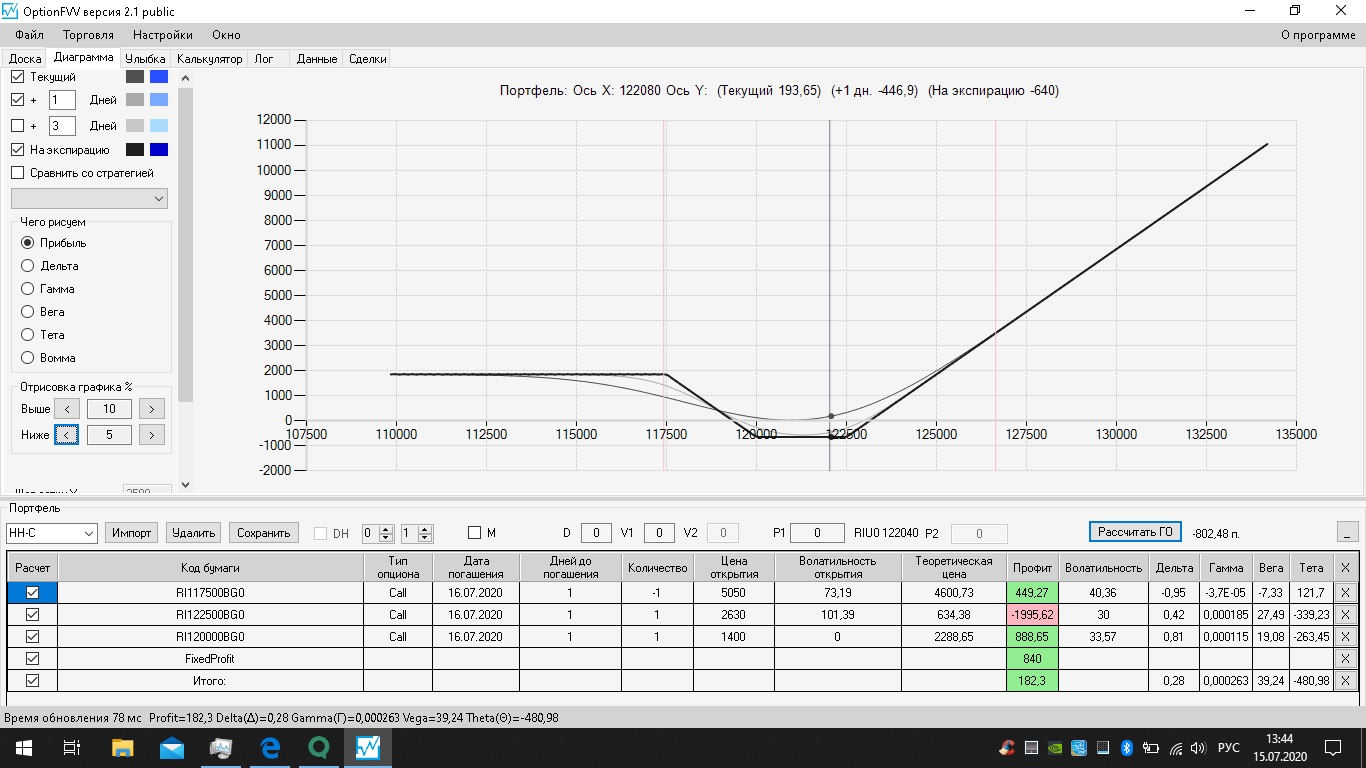The image size is (1366, 768).
Task: Toggle the M checkbox in portfolio toolbar
Action: click(x=475, y=533)
